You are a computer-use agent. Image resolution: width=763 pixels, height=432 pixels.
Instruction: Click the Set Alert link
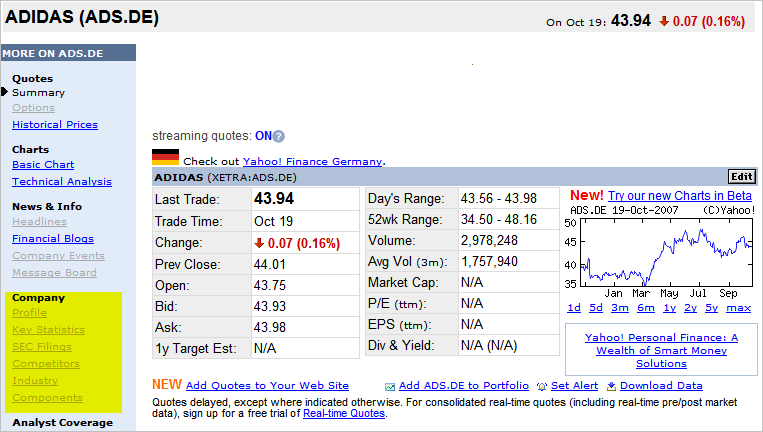574,385
